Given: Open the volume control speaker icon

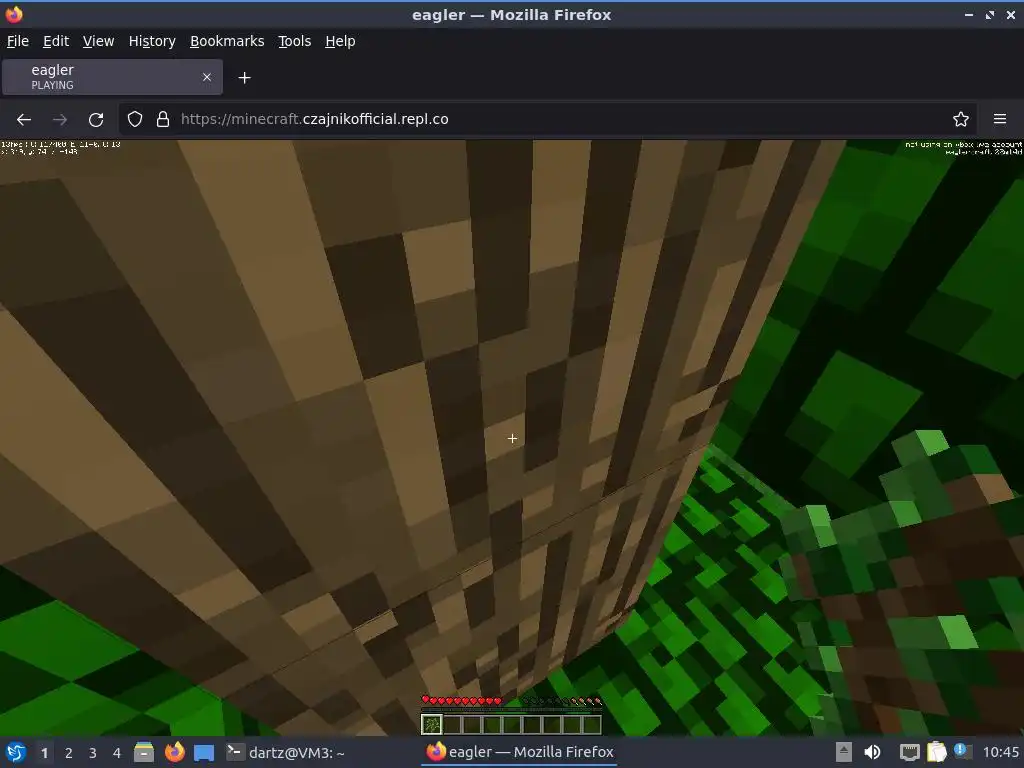Looking at the screenshot, I should (872, 752).
